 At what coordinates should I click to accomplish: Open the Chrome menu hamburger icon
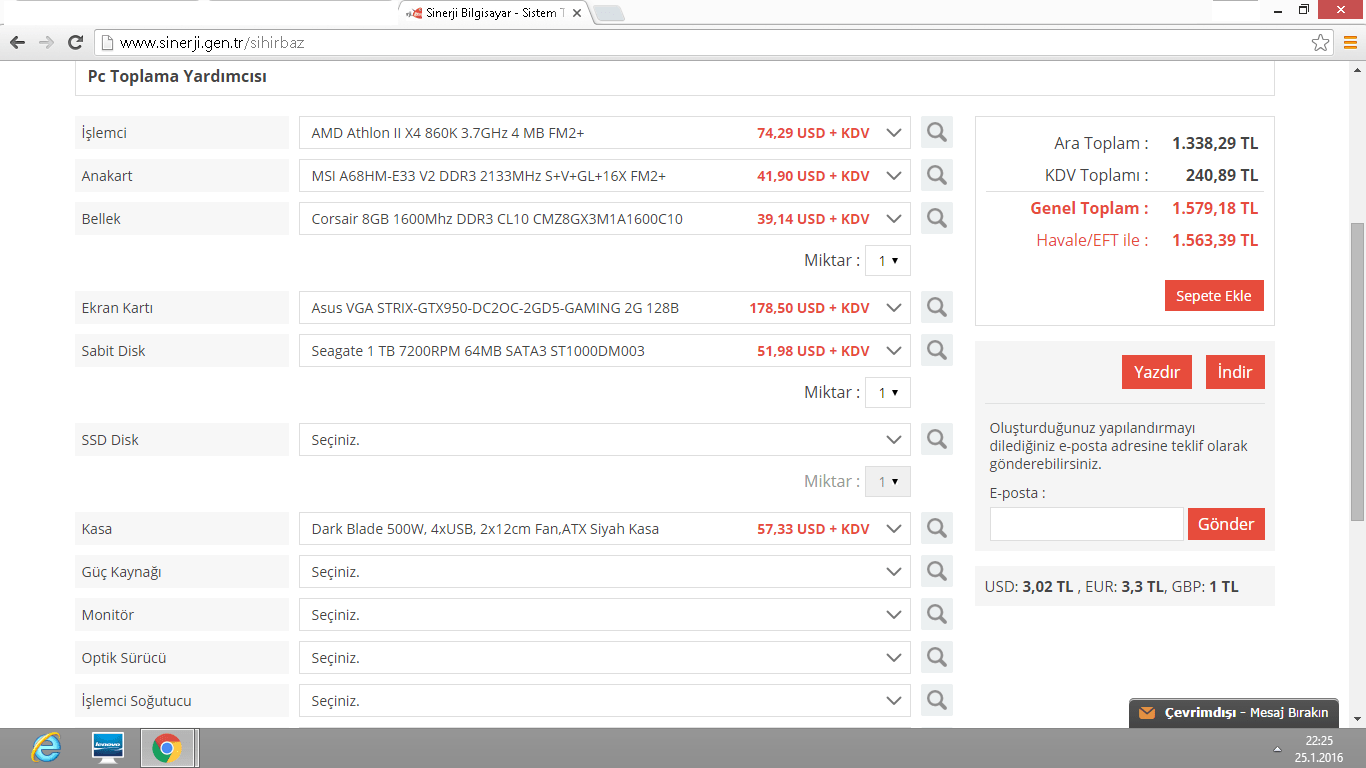coord(1350,43)
